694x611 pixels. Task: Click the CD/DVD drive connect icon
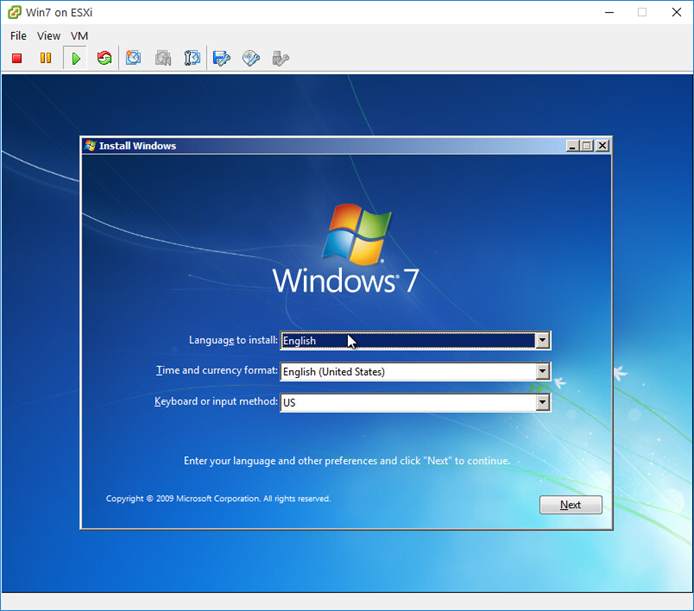pos(251,58)
